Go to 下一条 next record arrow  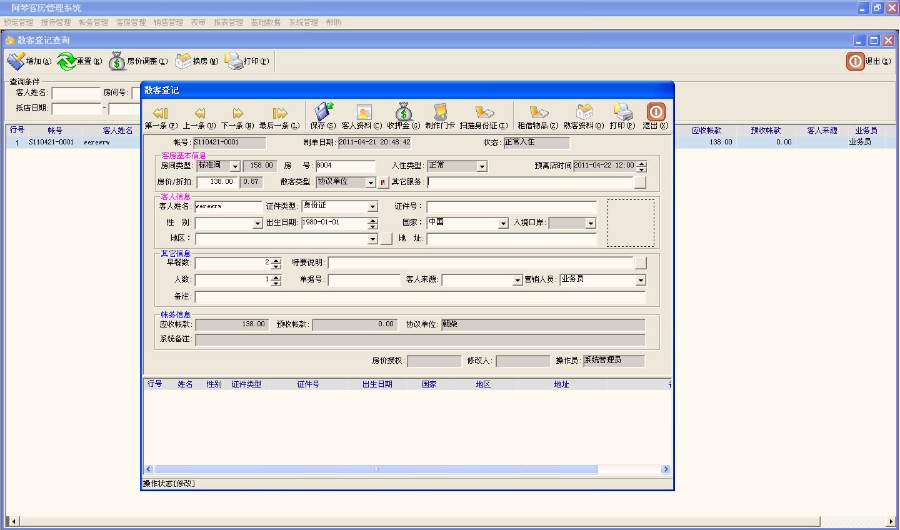point(238,113)
